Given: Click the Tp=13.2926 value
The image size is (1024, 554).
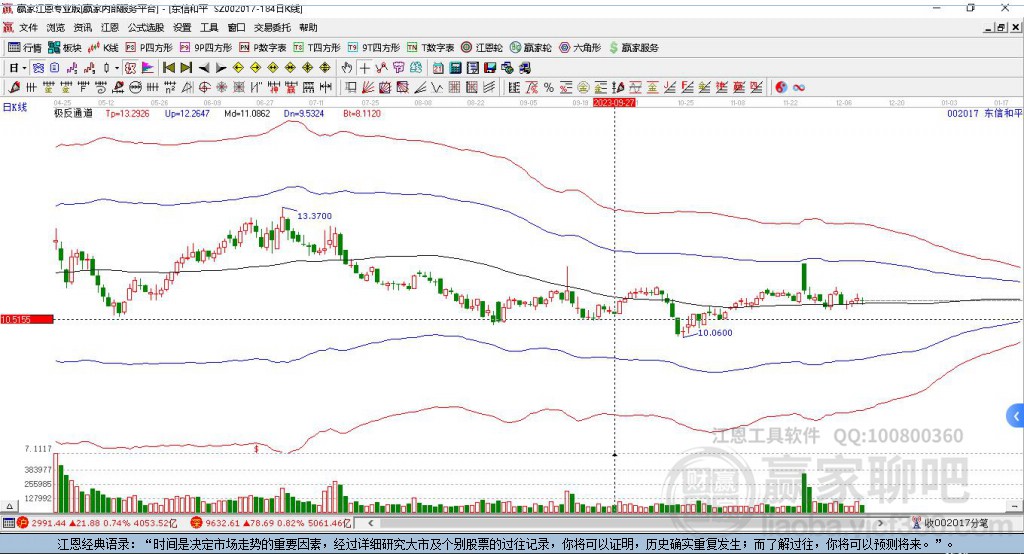Looking at the screenshot, I should (x=127, y=114).
